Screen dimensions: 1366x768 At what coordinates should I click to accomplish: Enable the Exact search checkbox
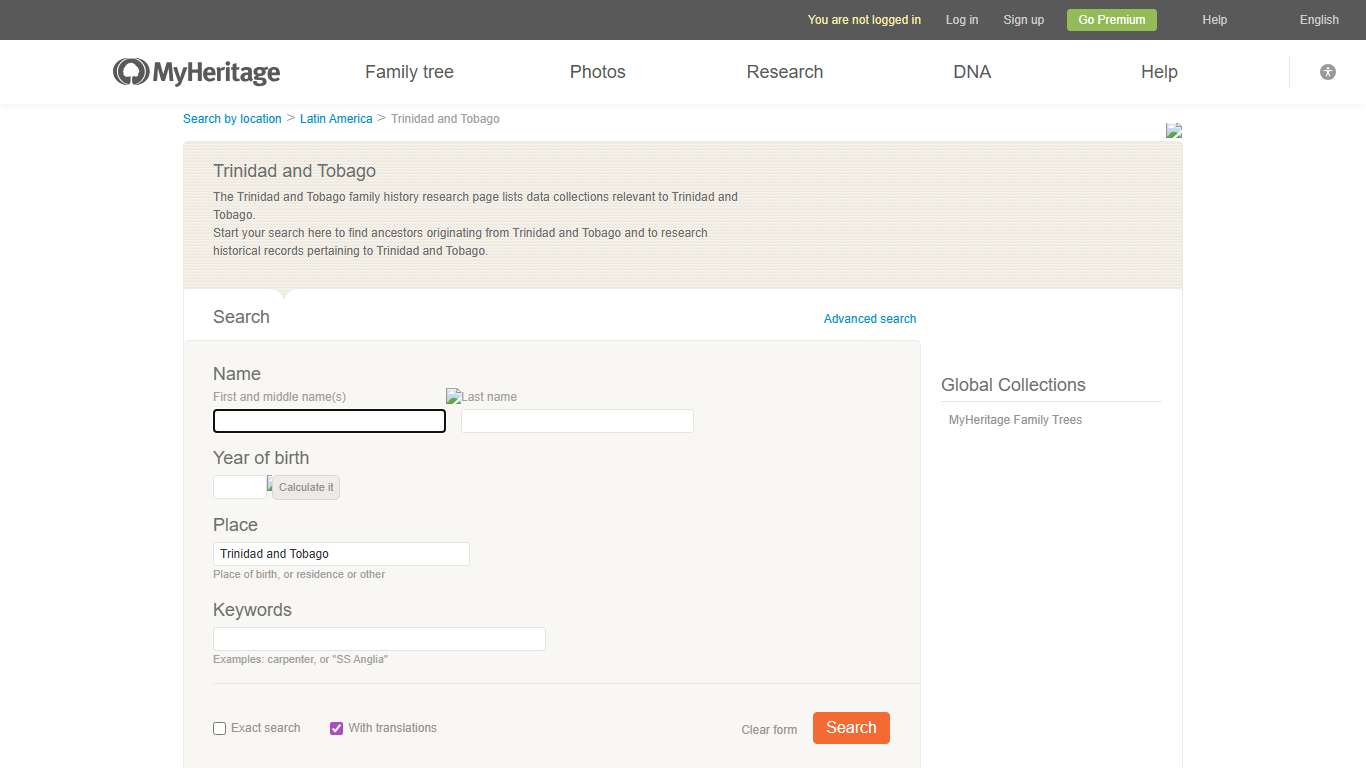tap(219, 728)
